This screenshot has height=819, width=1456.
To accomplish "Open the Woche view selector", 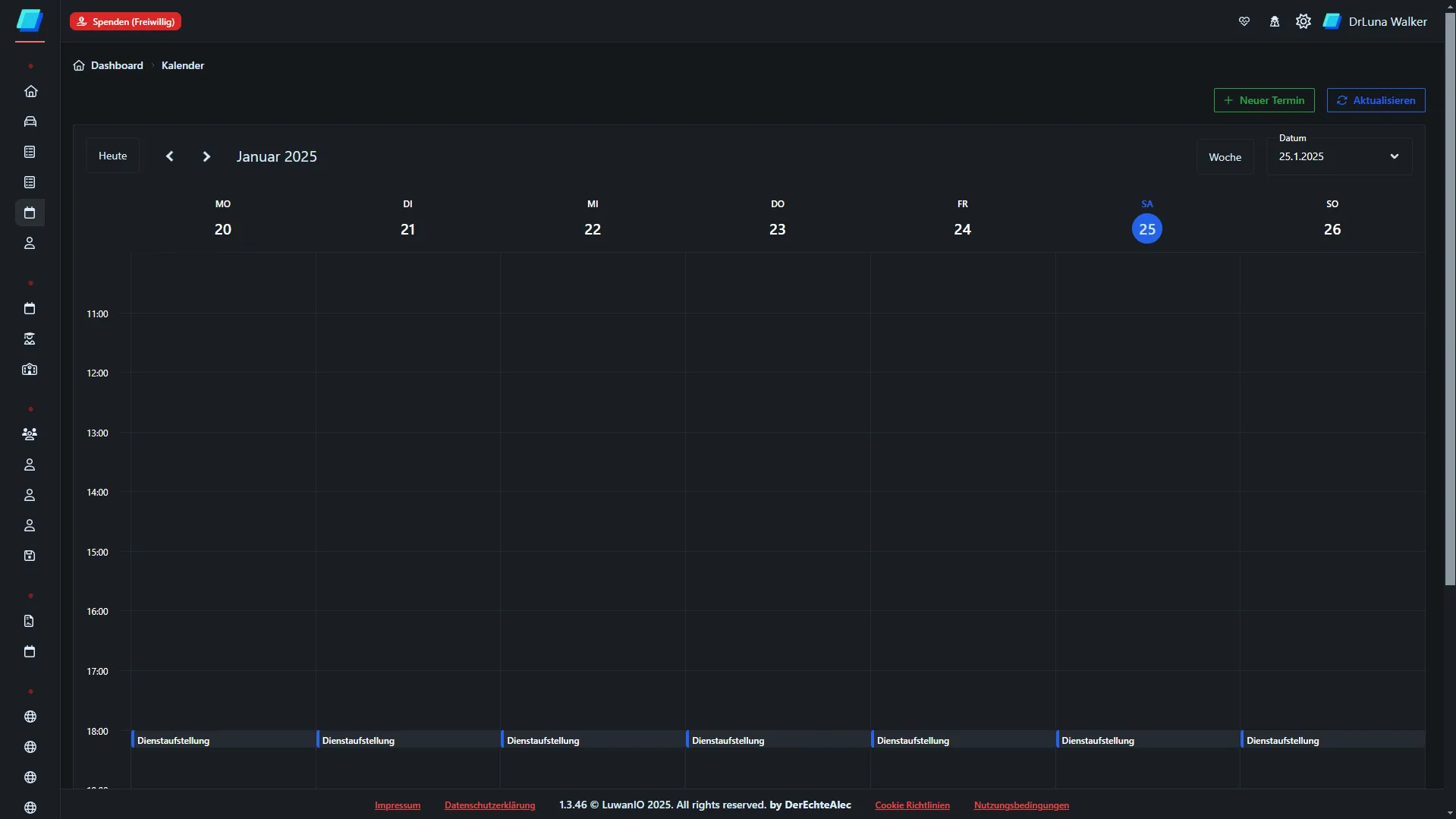I will click(1225, 157).
